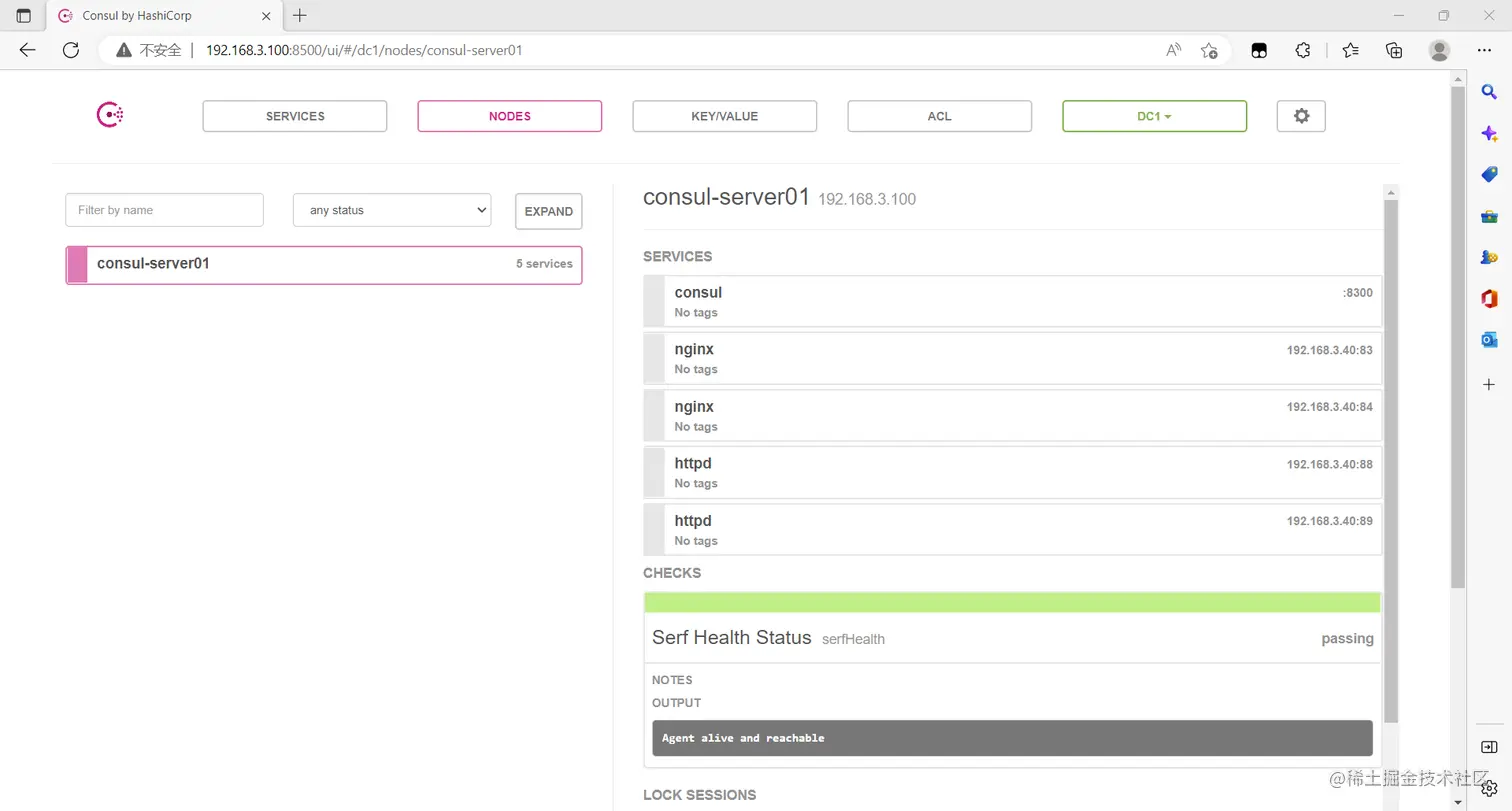
Task: Open nginx service at 192.168.3.40:84
Action: 1012,415
